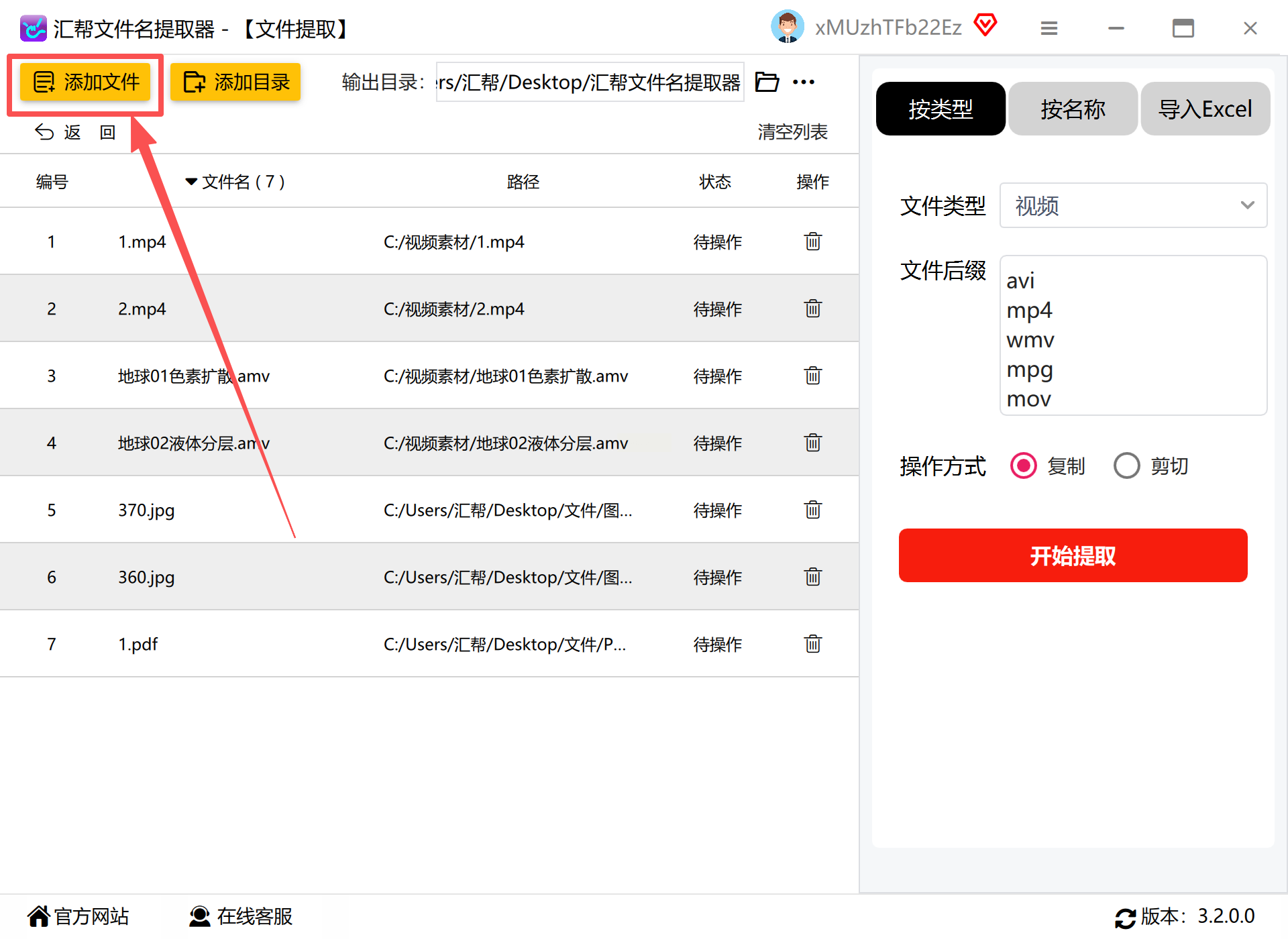Image resolution: width=1288 pixels, height=939 pixels.
Task: Open the output folder browse icon
Action: [767, 82]
